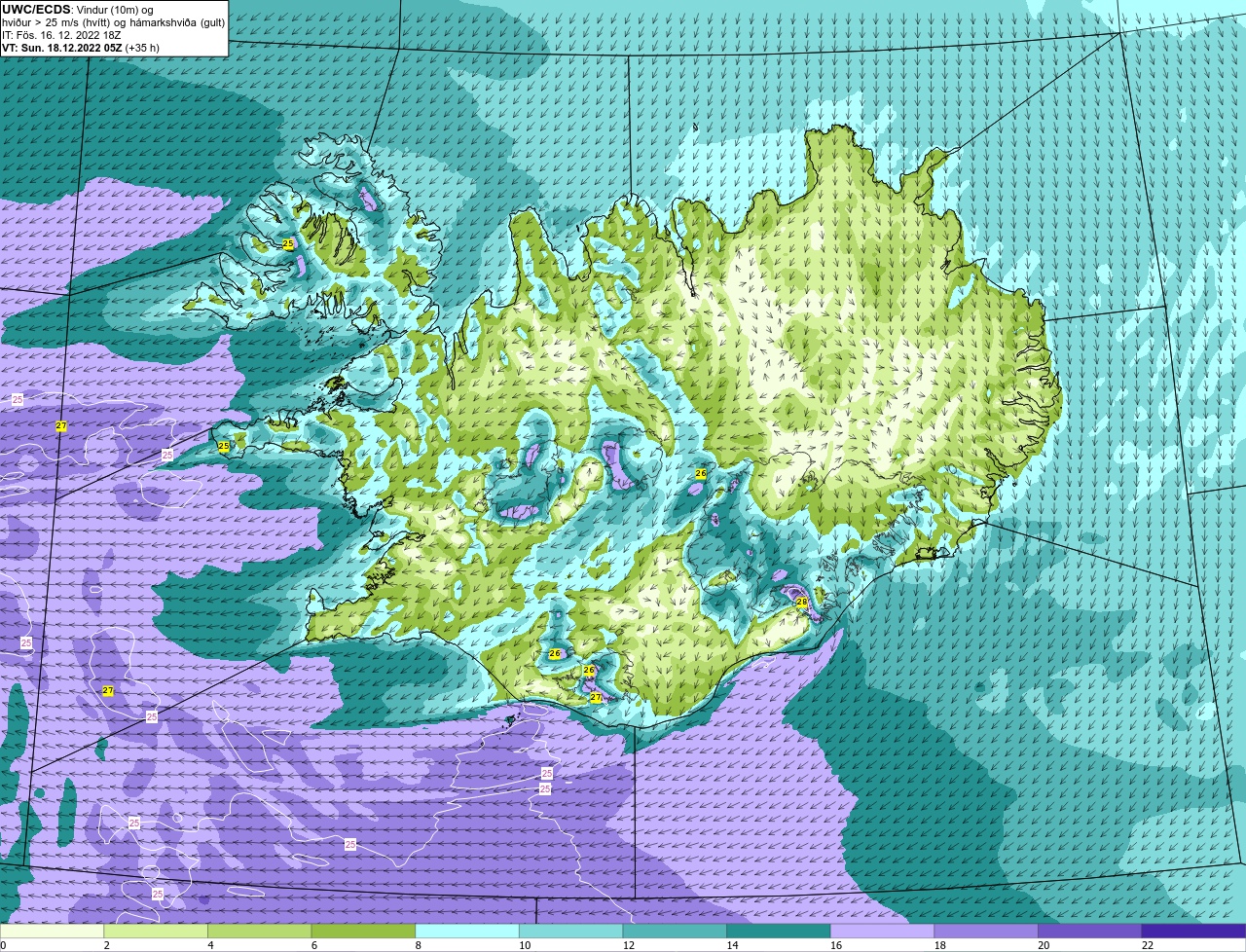Image resolution: width=1246 pixels, height=952 pixels.
Task: Click the legend tick label "2"
Action: pos(106,945)
